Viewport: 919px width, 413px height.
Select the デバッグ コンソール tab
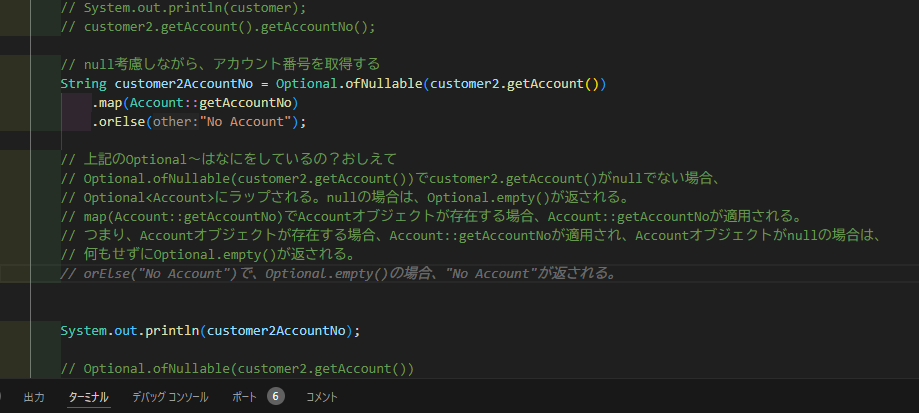point(170,397)
